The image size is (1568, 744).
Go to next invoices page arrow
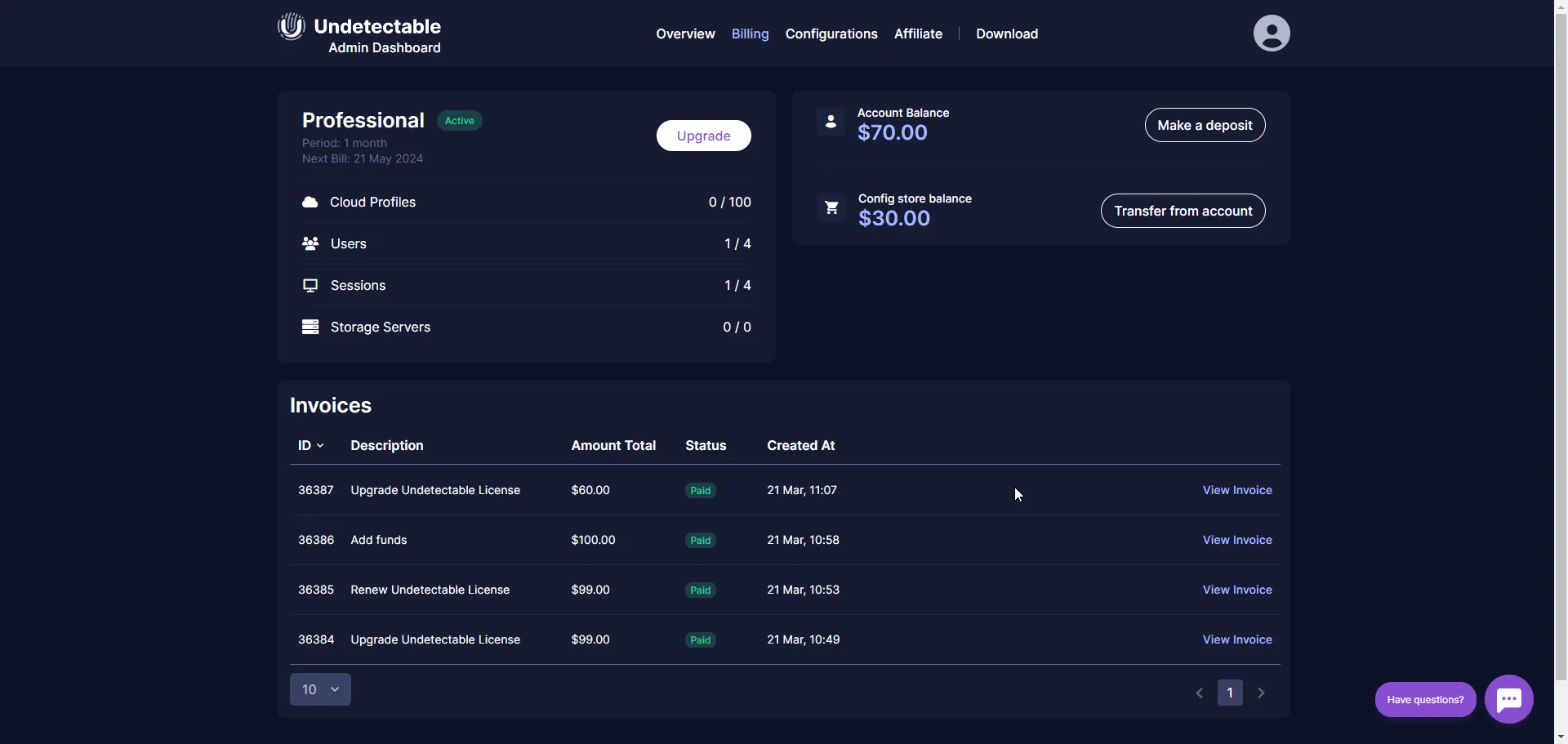[x=1262, y=693]
